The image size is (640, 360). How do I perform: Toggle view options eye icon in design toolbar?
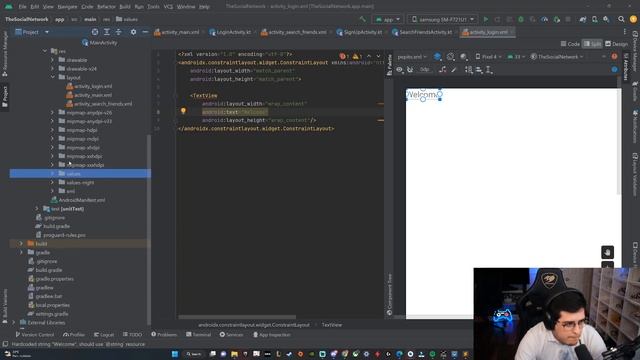pos(400,70)
